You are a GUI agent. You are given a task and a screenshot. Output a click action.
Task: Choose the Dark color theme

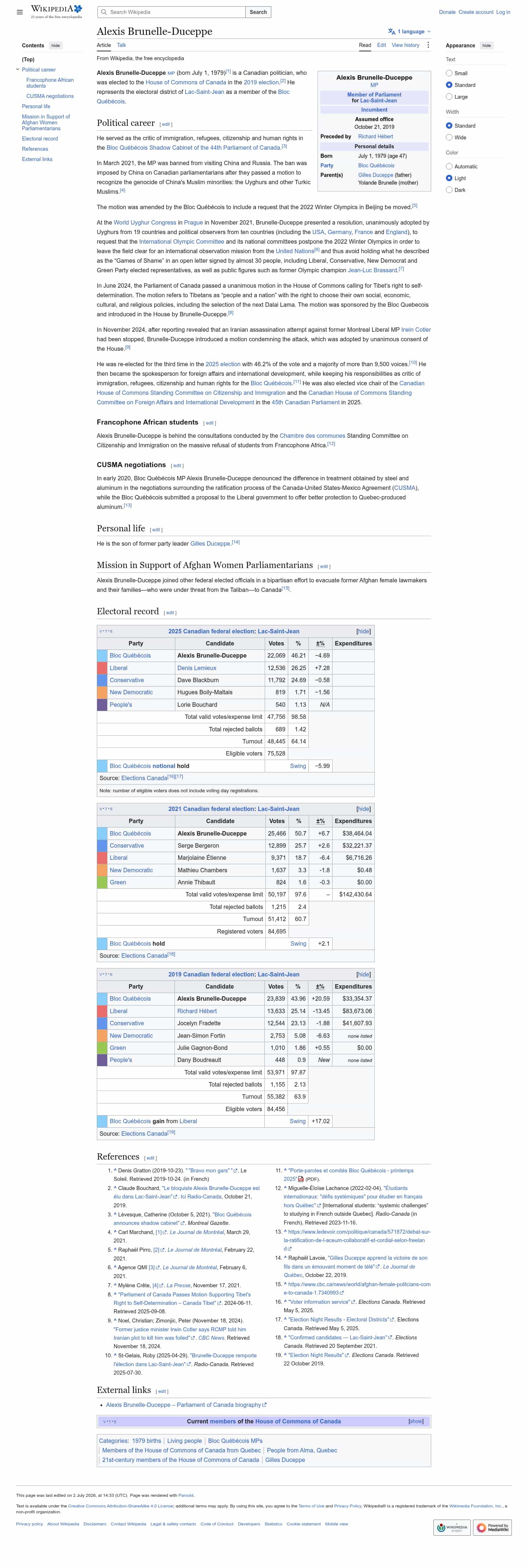(449, 190)
